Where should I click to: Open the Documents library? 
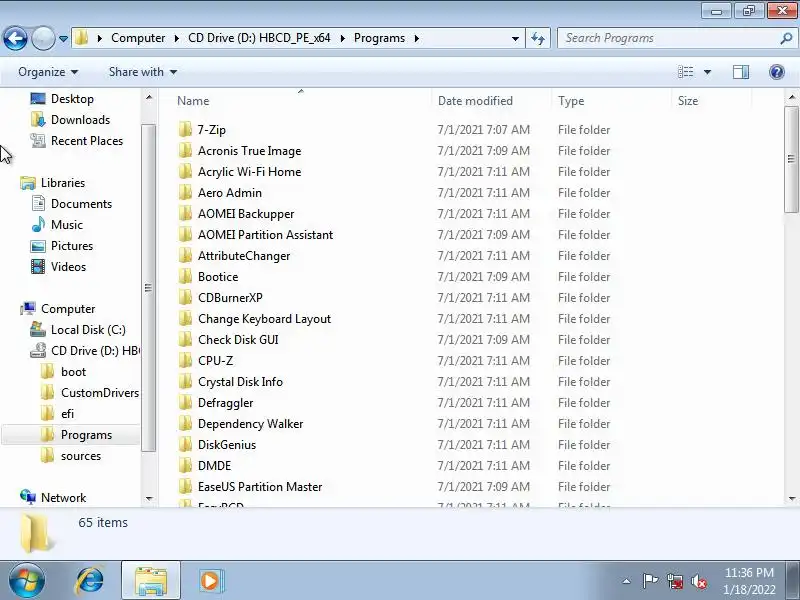pos(71,204)
